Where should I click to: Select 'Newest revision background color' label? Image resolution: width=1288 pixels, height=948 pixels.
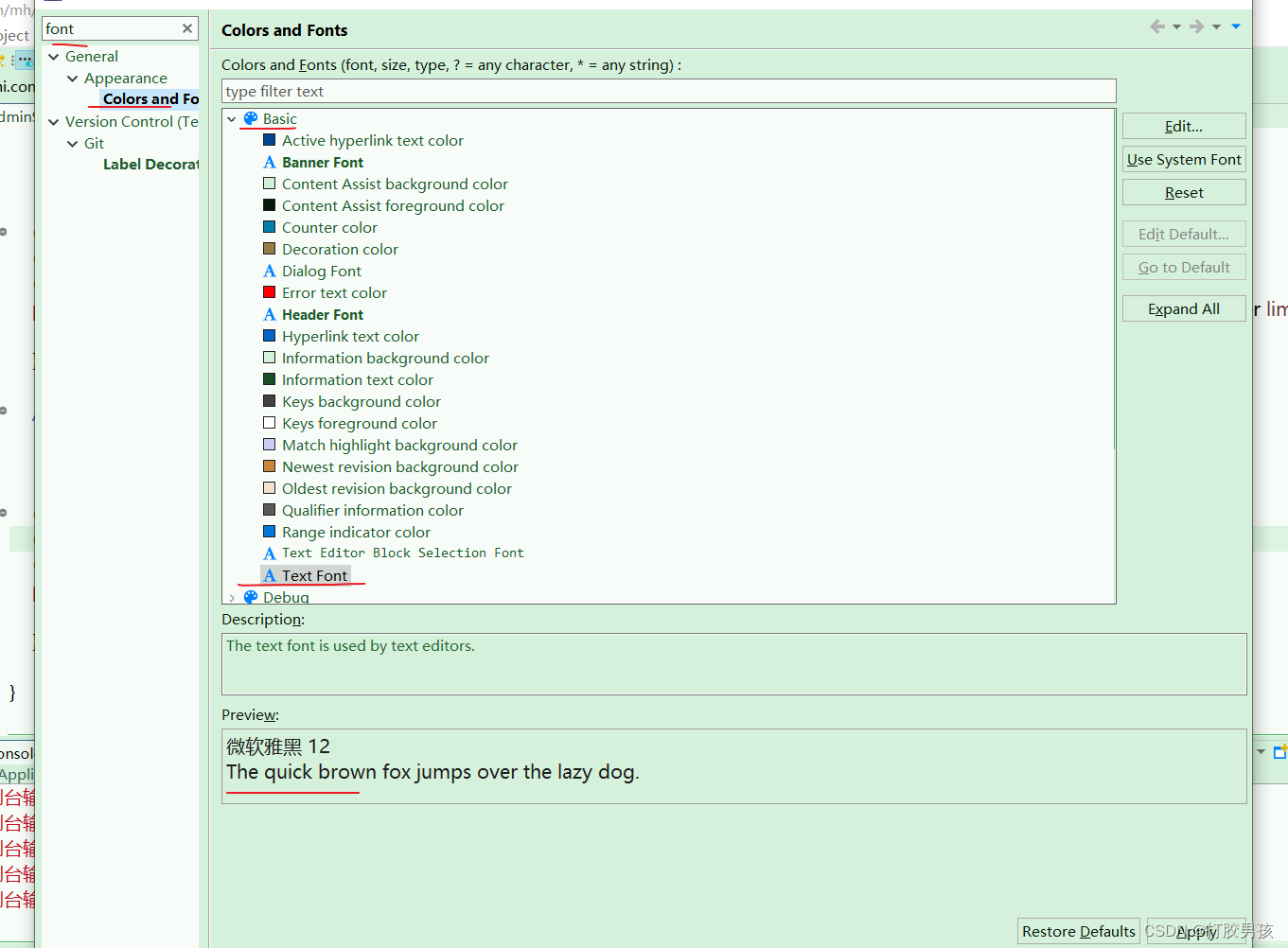400,466
